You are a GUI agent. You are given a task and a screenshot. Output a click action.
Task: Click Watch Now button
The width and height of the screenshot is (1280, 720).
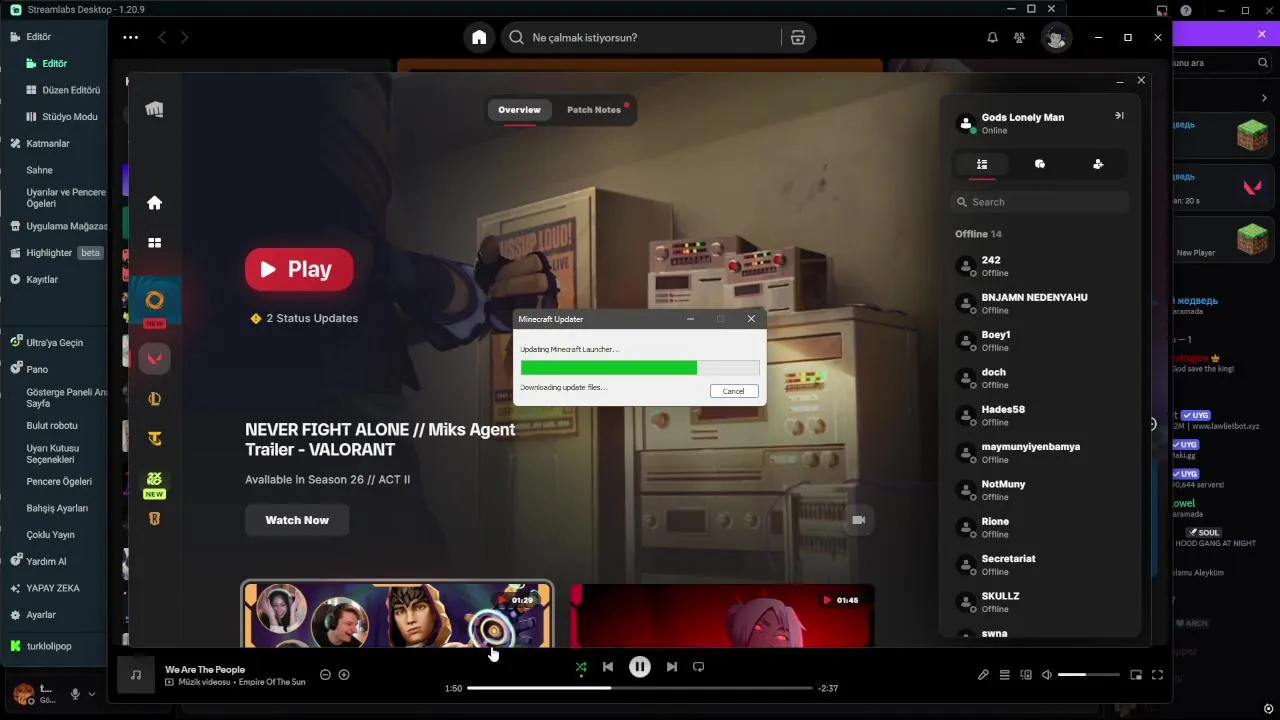coord(297,520)
